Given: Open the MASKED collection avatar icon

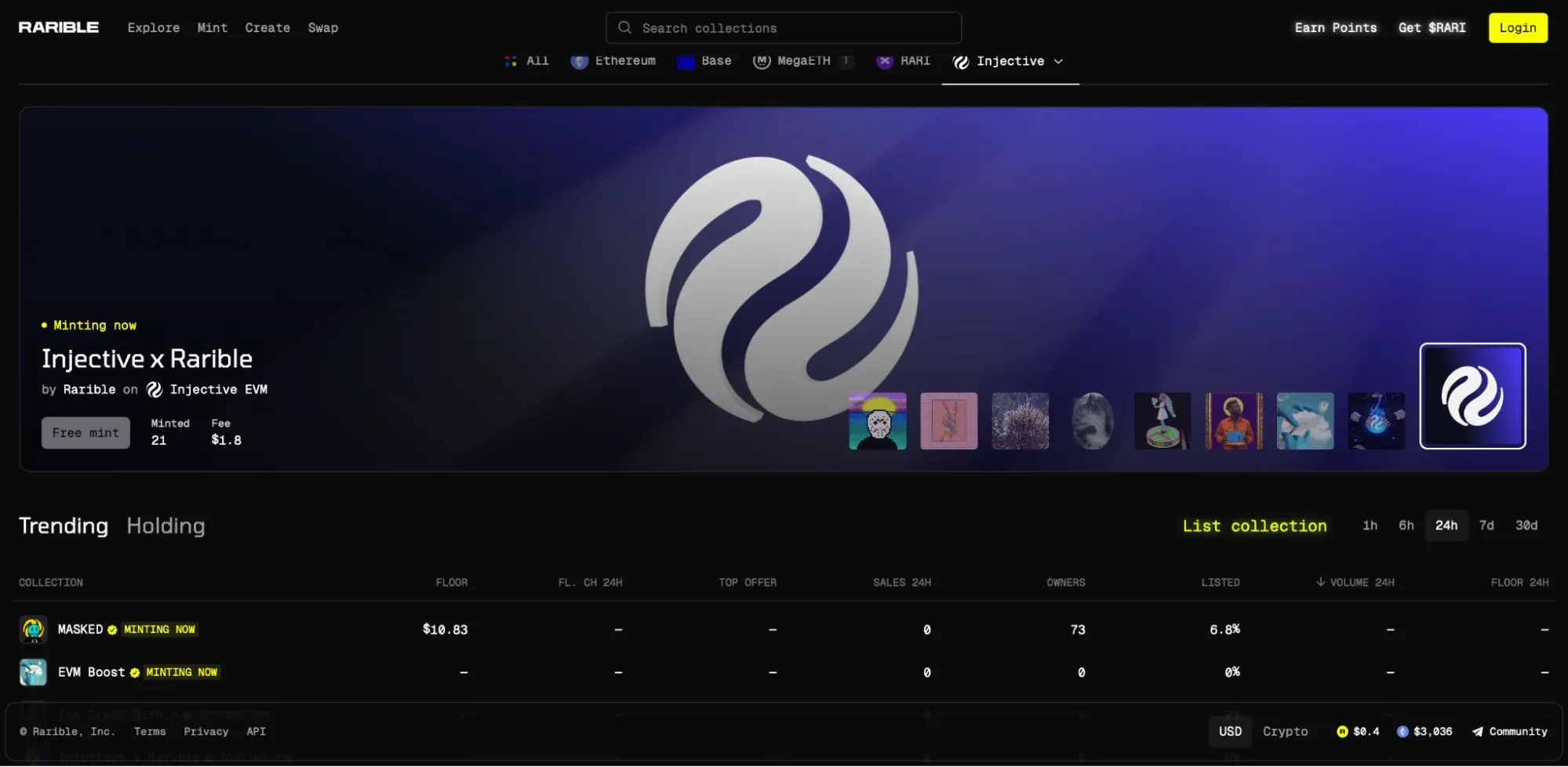Looking at the screenshot, I should pyautogui.click(x=33, y=630).
